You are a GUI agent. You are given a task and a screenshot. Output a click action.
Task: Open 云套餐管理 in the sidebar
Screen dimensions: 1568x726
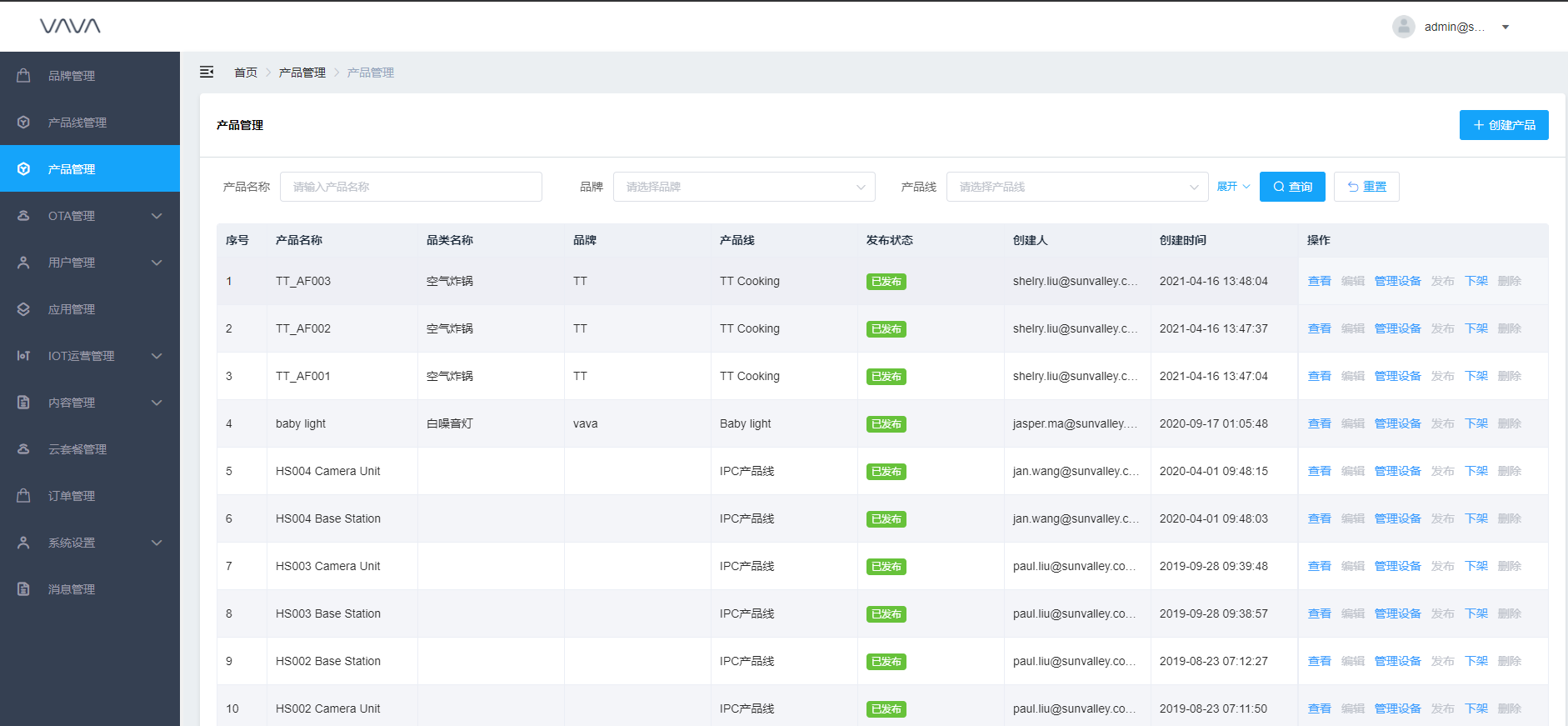(x=90, y=449)
